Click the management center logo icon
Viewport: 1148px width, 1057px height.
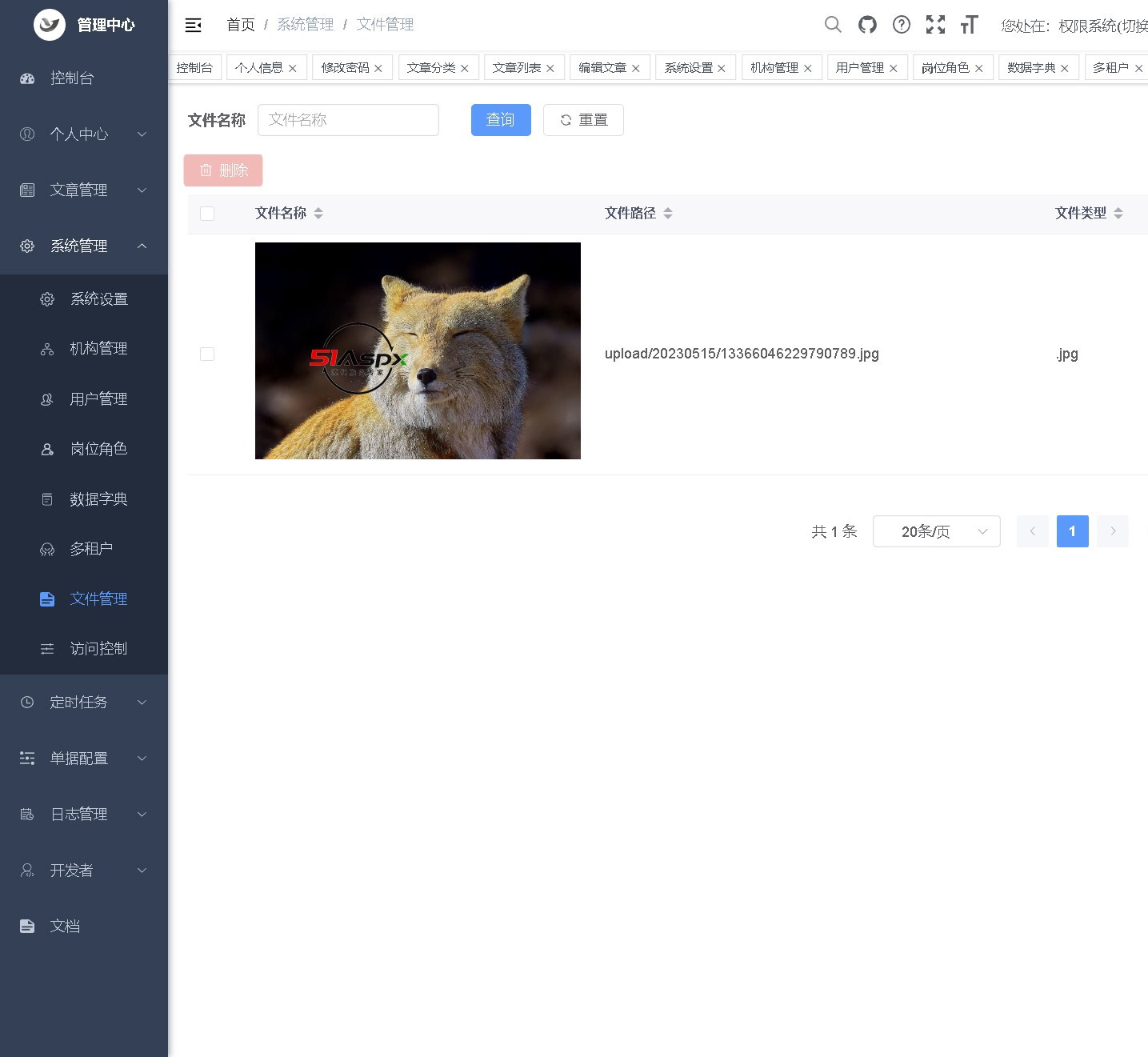pyautogui.click(x=50, y=25)
